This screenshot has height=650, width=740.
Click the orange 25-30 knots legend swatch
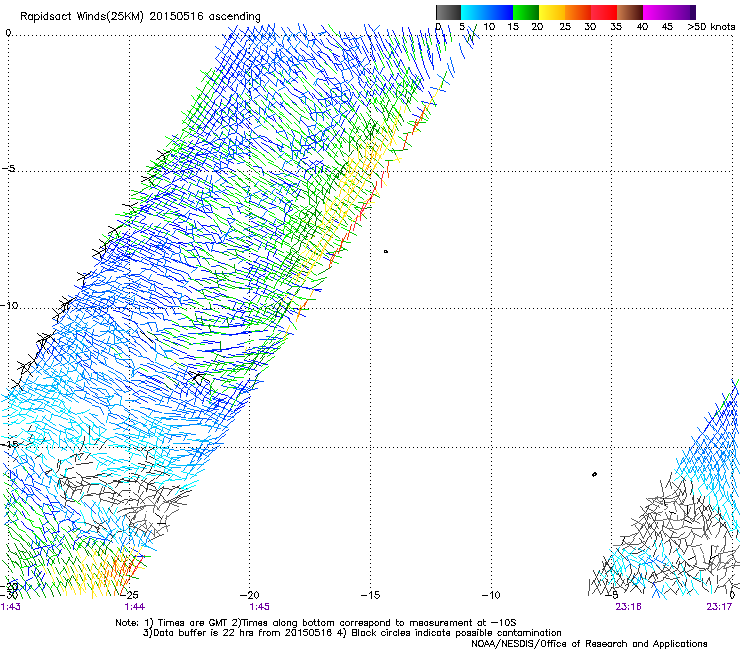click(x=578, y=12)
